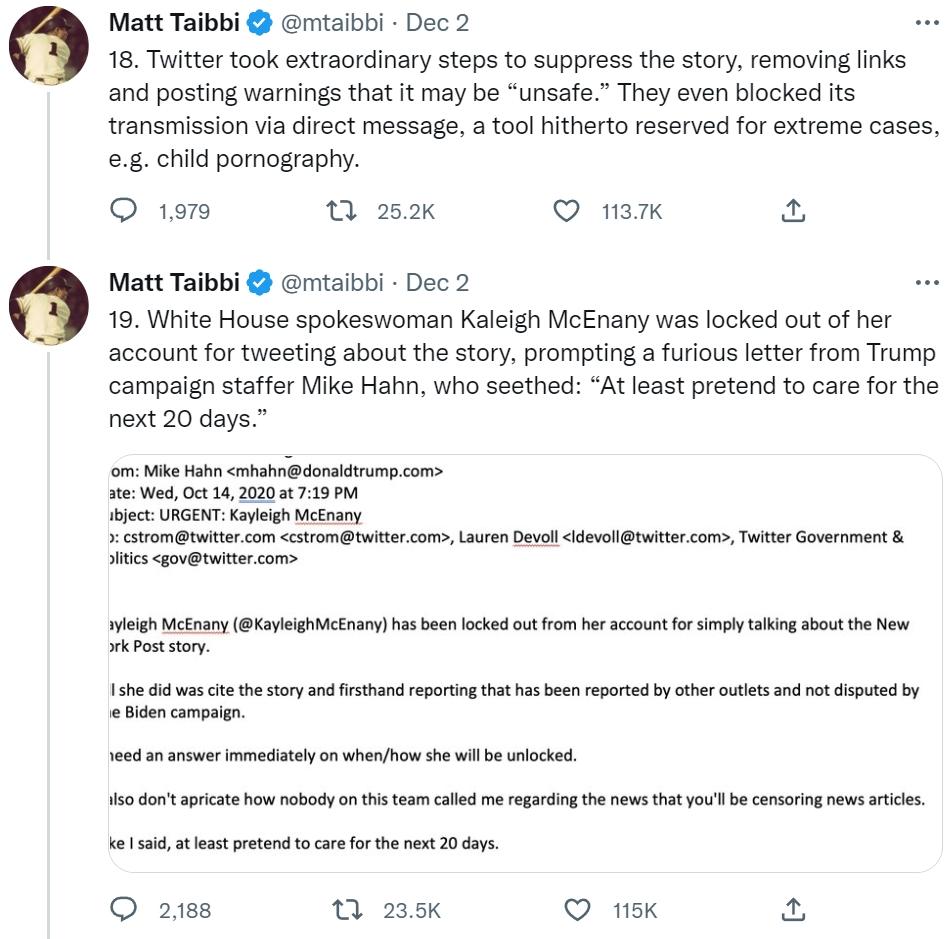Reply to tweet 19 about Kaleigh McEnany

pos(124,911)
